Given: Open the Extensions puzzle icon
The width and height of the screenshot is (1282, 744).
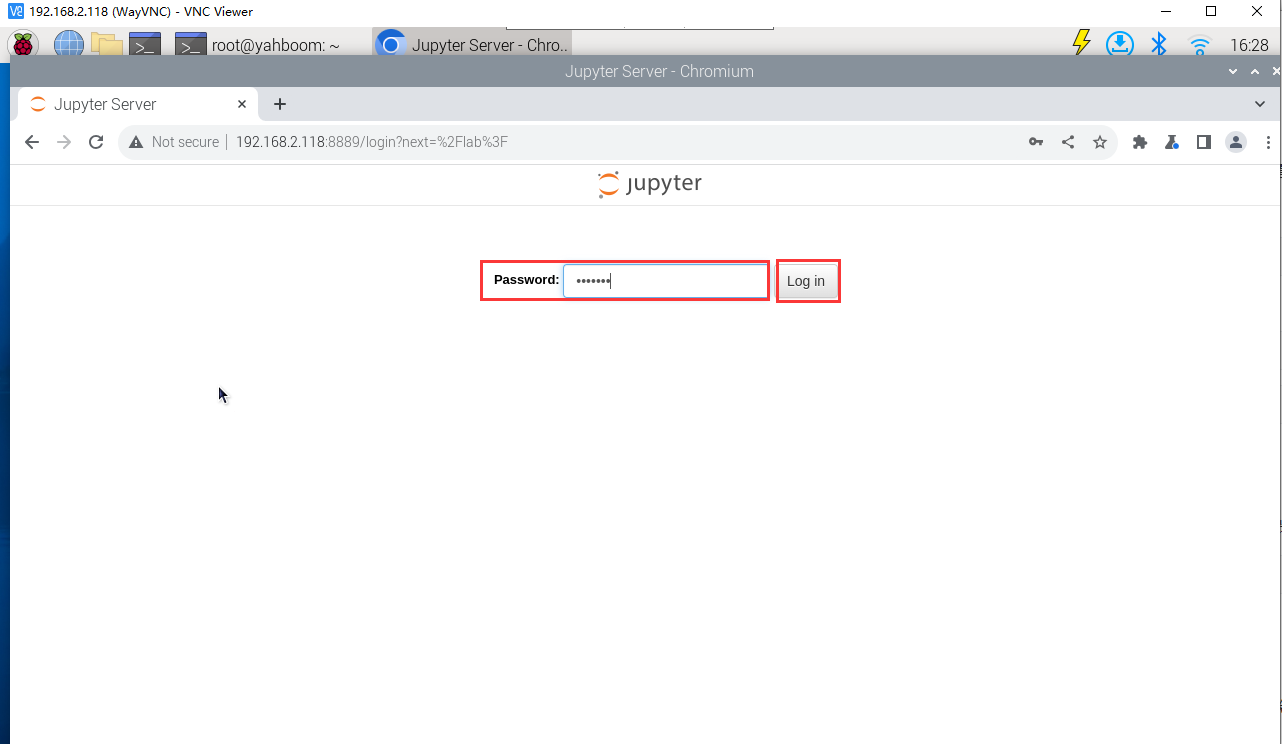Looking at the screenshot, I should click(x=1140, y=142).
